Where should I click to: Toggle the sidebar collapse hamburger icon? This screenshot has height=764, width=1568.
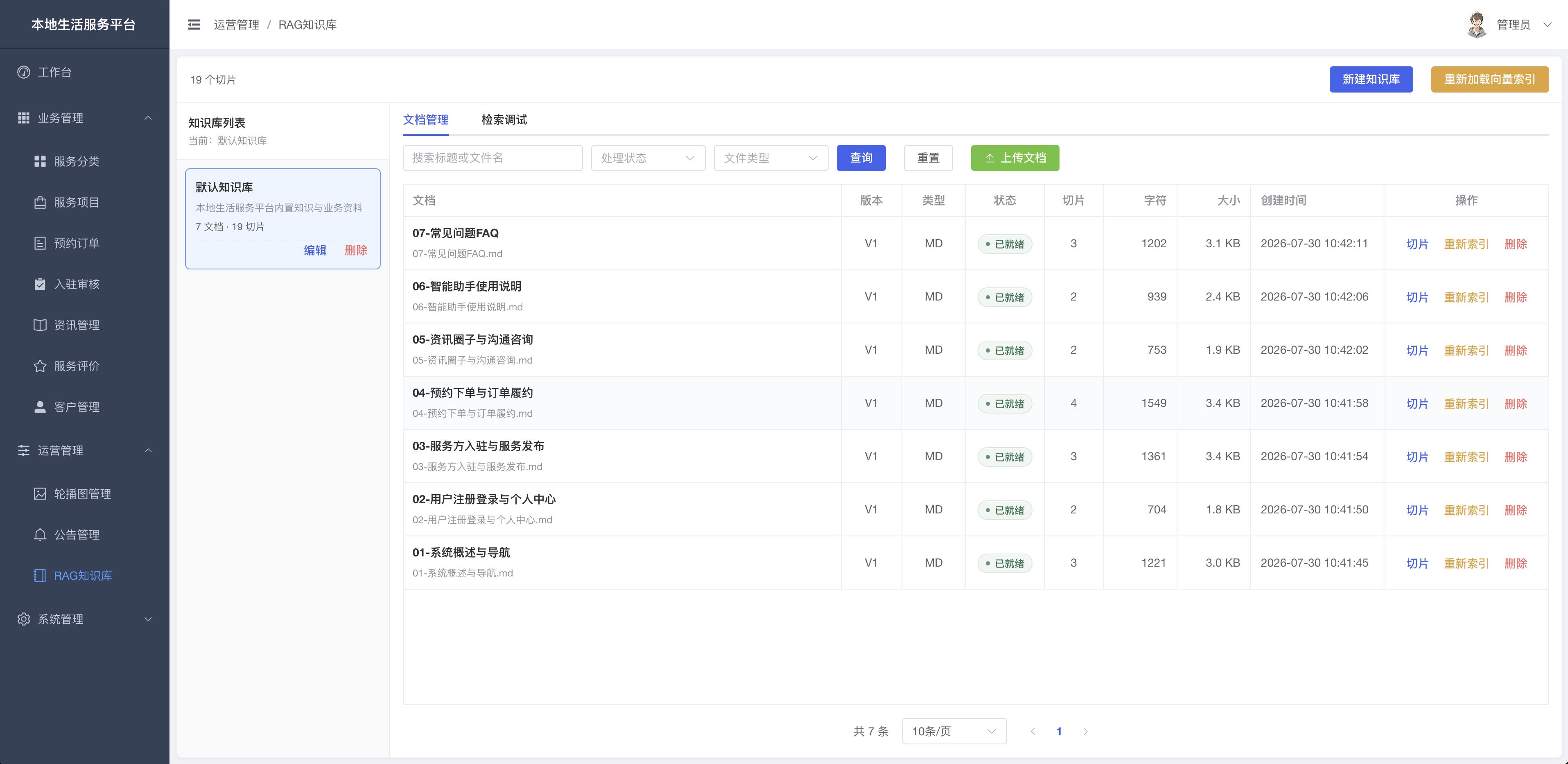click(194, 24)
